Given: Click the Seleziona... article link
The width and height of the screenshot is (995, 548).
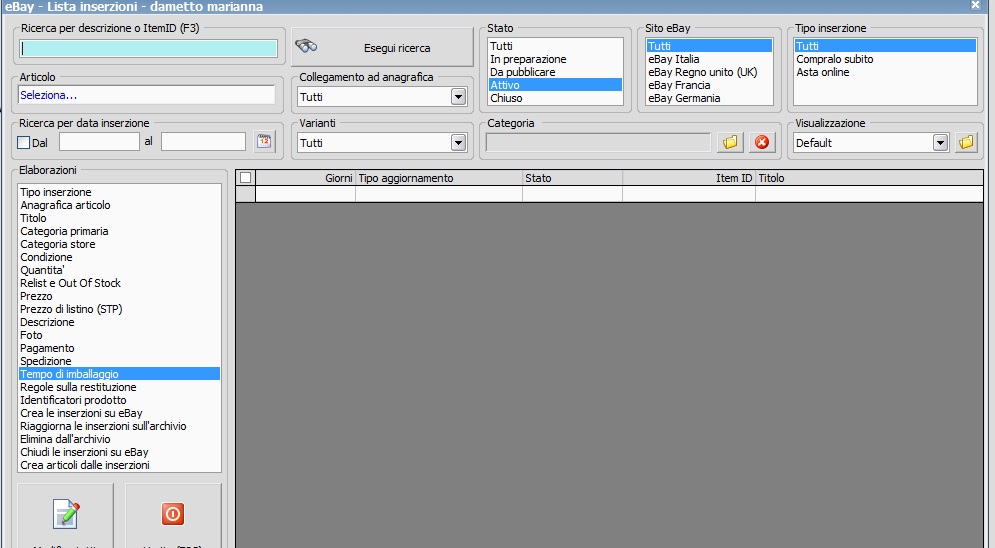Looking at the screenshot, I should 48,95.
